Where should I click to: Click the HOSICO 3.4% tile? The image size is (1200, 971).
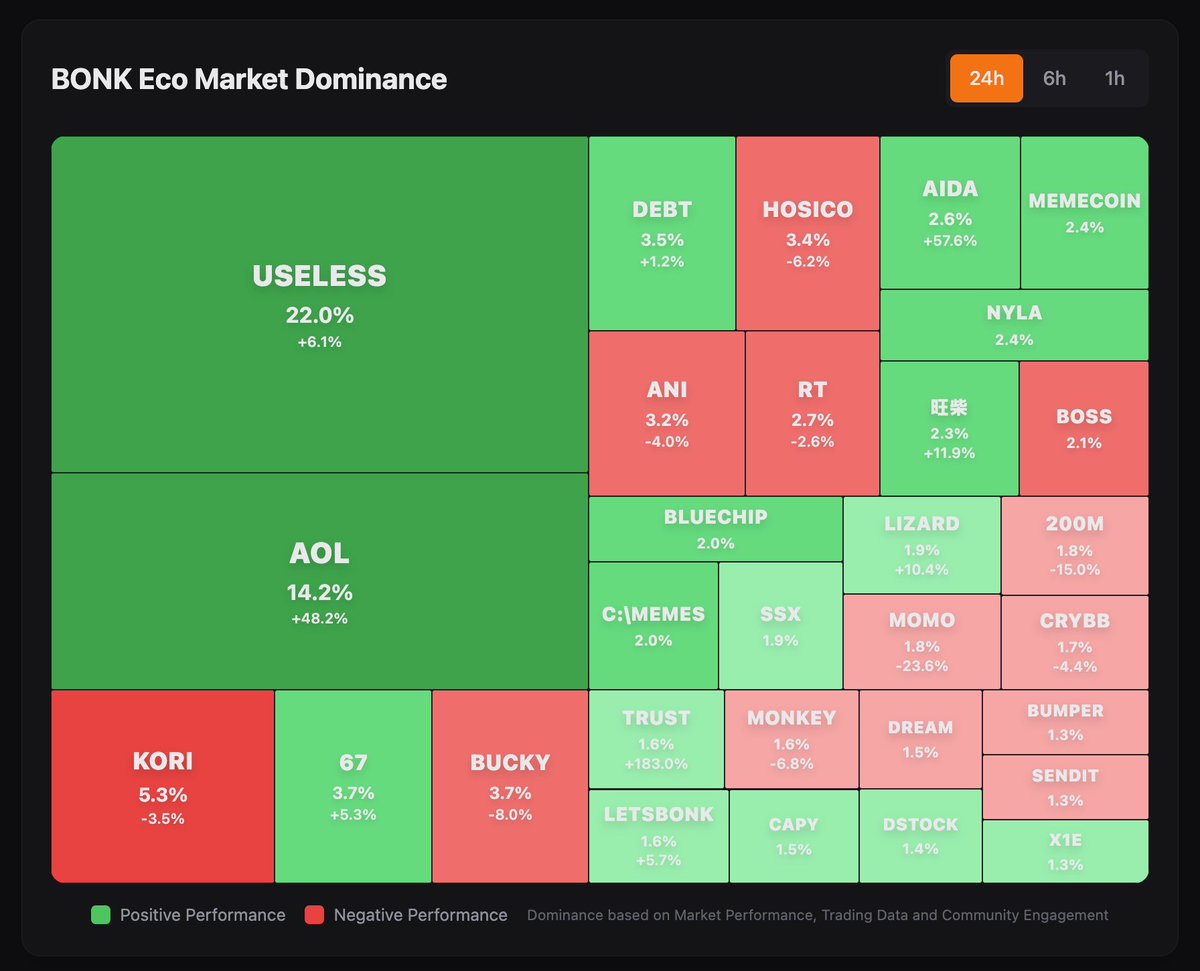(x=808, y=233)
